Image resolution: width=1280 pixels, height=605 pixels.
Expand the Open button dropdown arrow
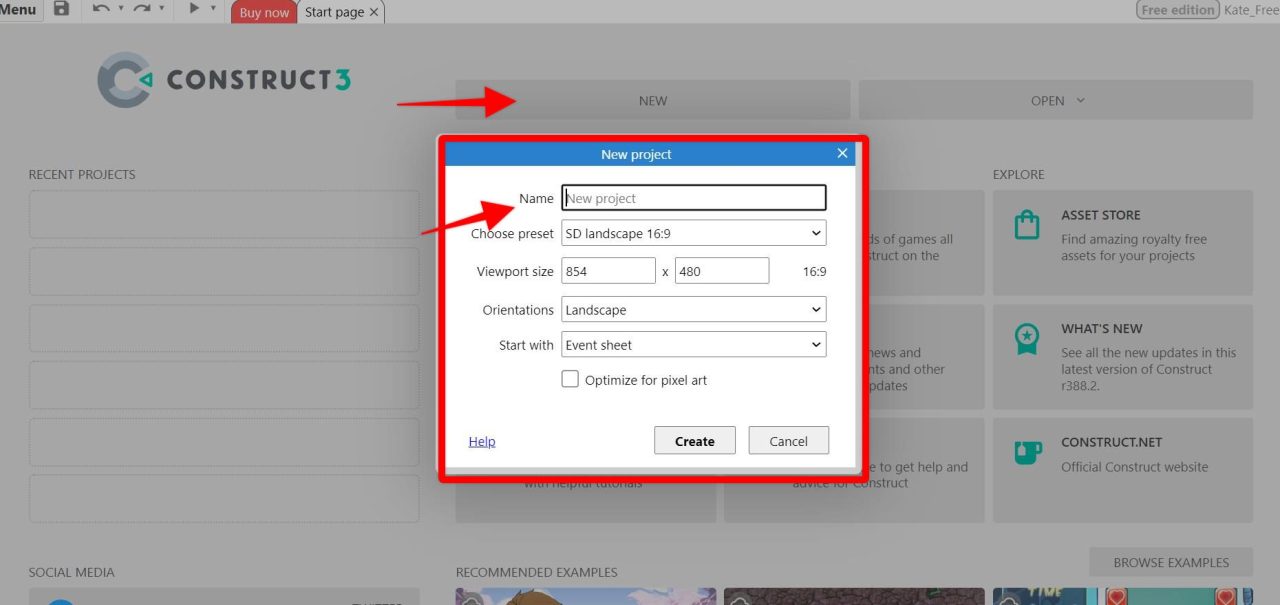[x=1080, y=100]
